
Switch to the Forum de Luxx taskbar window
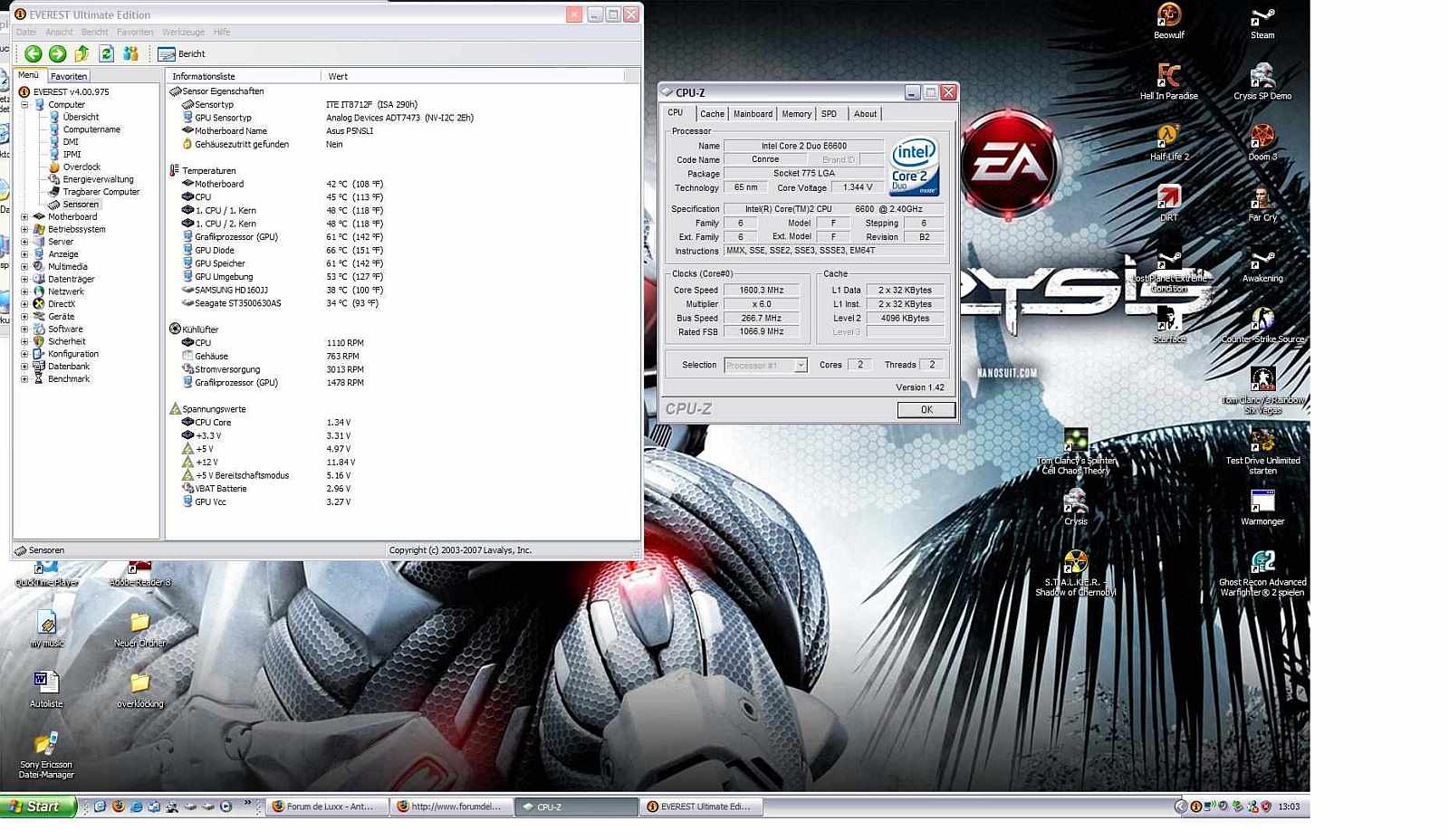click(x=328, y=807)
